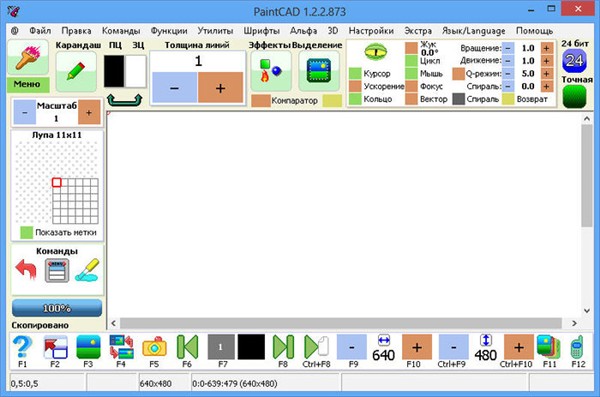Open the Правка menu
600x397 pixels.
[76, 31]
